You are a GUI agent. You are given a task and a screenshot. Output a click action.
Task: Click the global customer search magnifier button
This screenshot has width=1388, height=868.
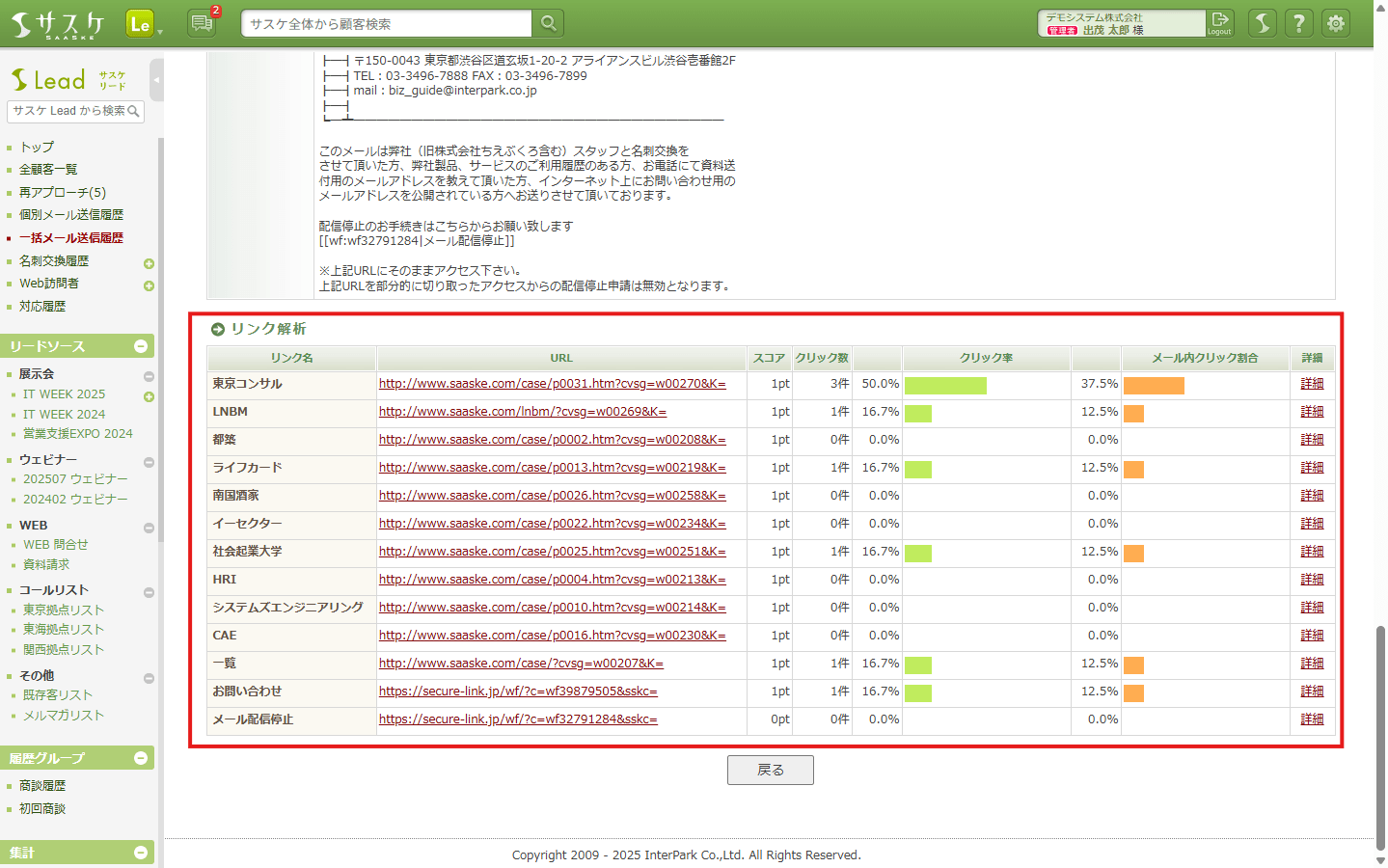click(x=548, y=23)
